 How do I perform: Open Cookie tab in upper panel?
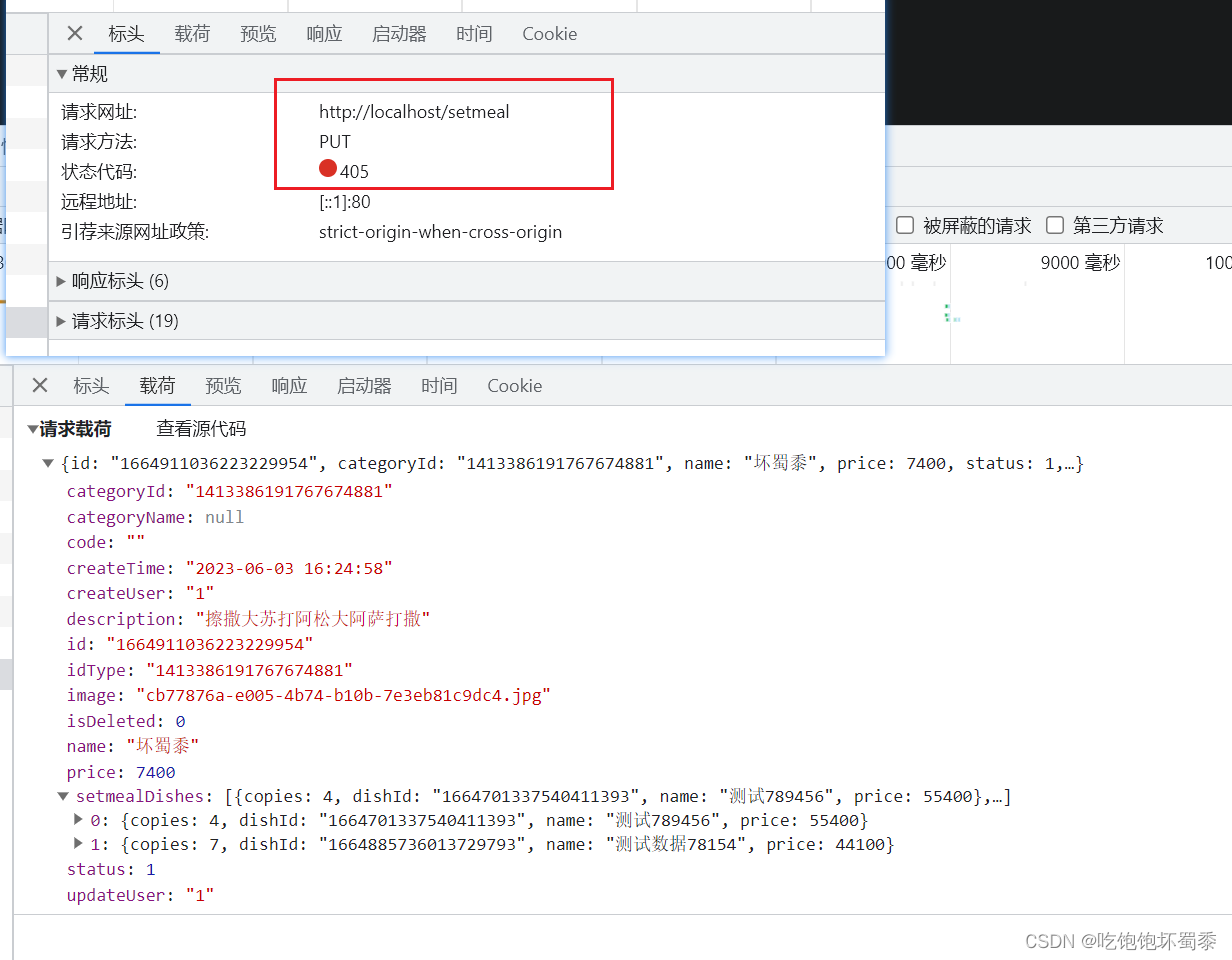550,33
